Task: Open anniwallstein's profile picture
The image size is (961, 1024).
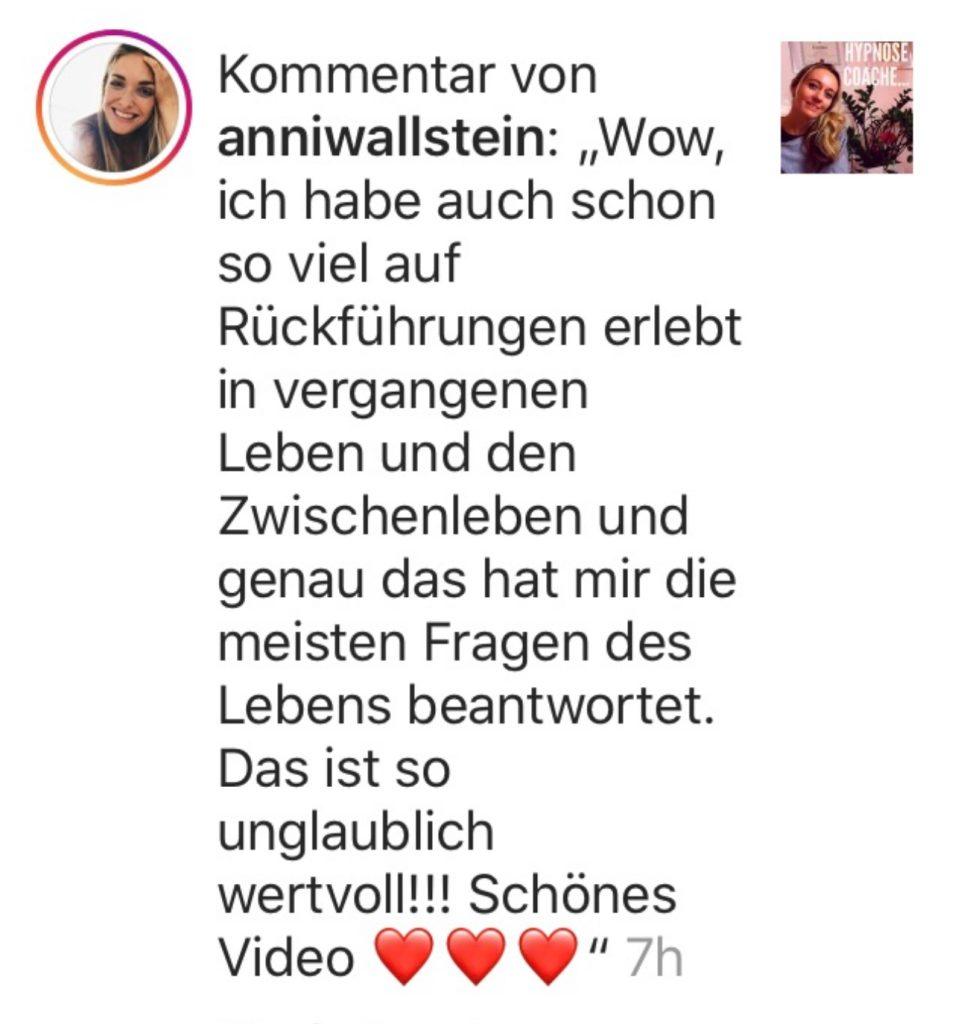Action: click(x=114, y=108)
